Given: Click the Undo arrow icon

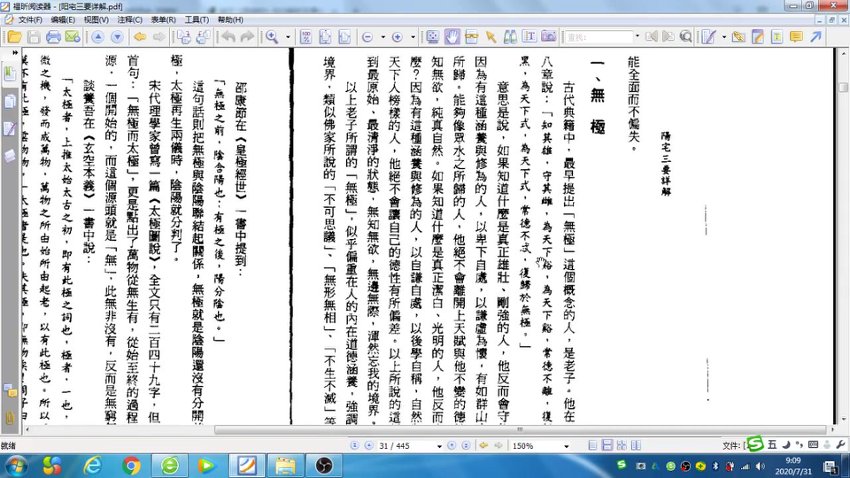Looking at the screenshot, I should 228,37.
